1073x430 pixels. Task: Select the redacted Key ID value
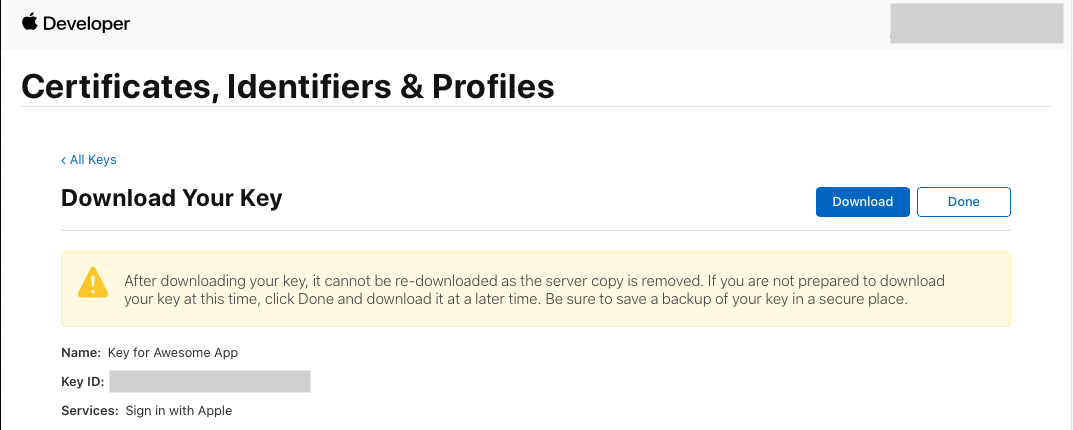tap(209, 381)
